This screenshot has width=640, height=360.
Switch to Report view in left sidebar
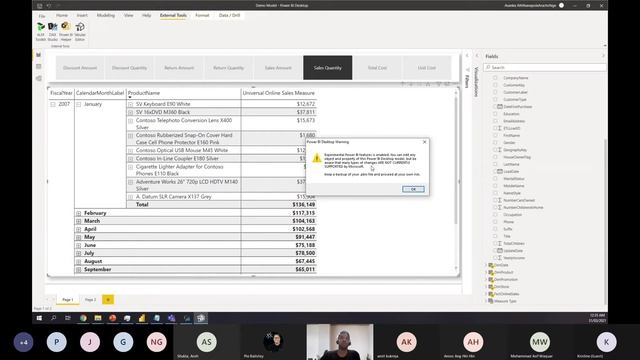[x=38, y=55]
